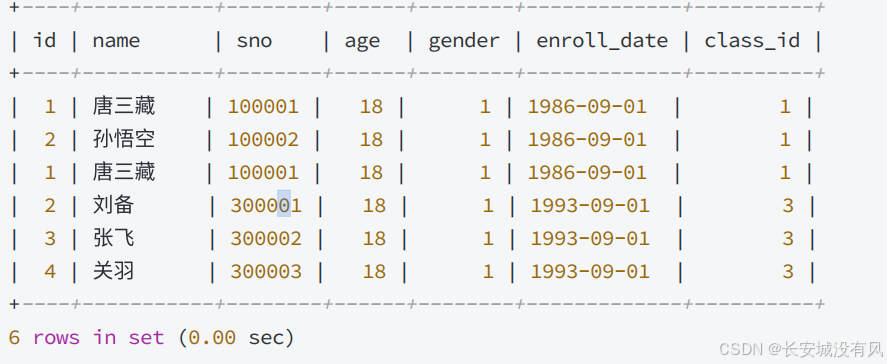This screenshot has height=364, width=887.
Task: Click the gender column header
Action: click(464, 42)
